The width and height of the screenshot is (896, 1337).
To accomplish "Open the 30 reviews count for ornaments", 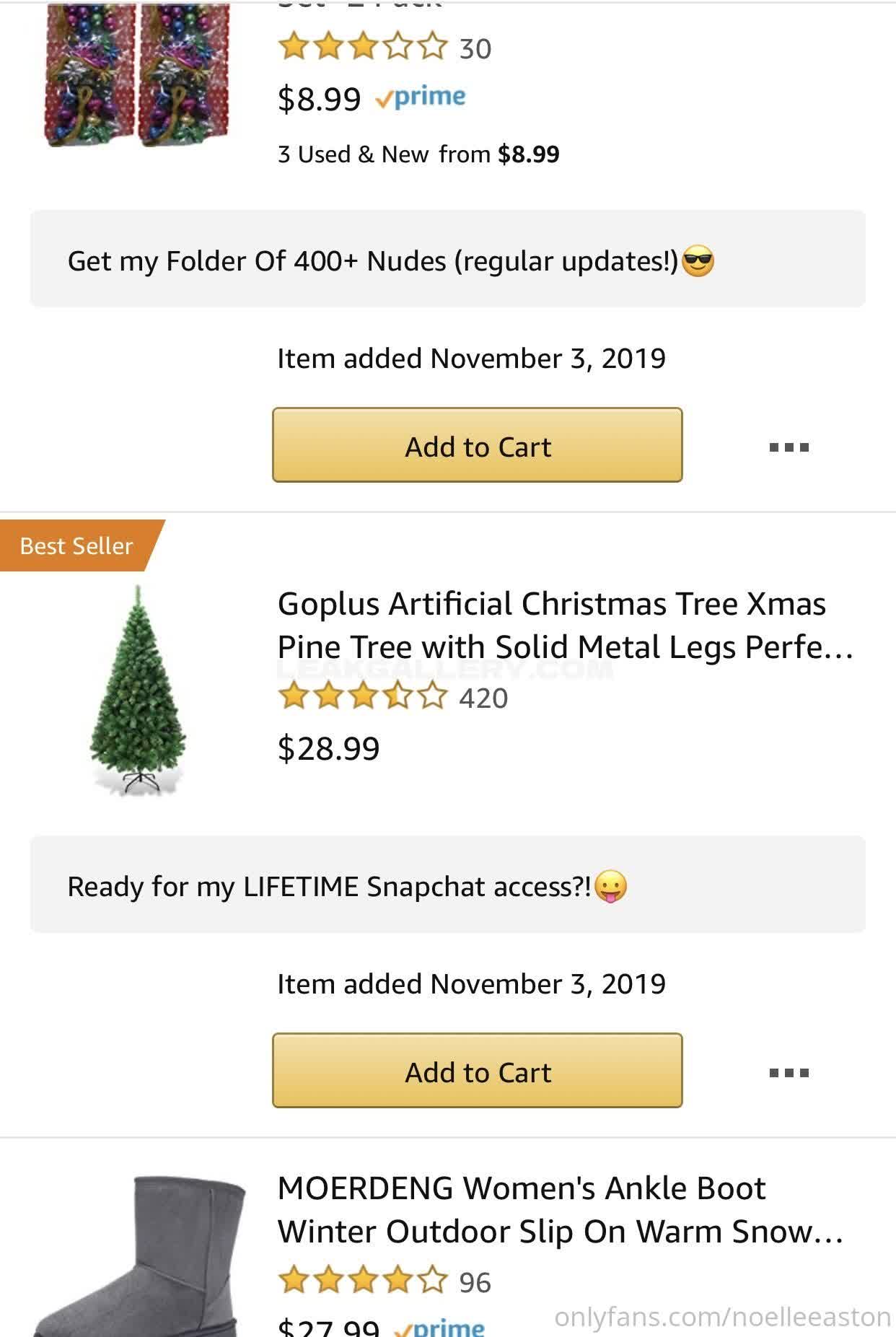I will [475, 48].
